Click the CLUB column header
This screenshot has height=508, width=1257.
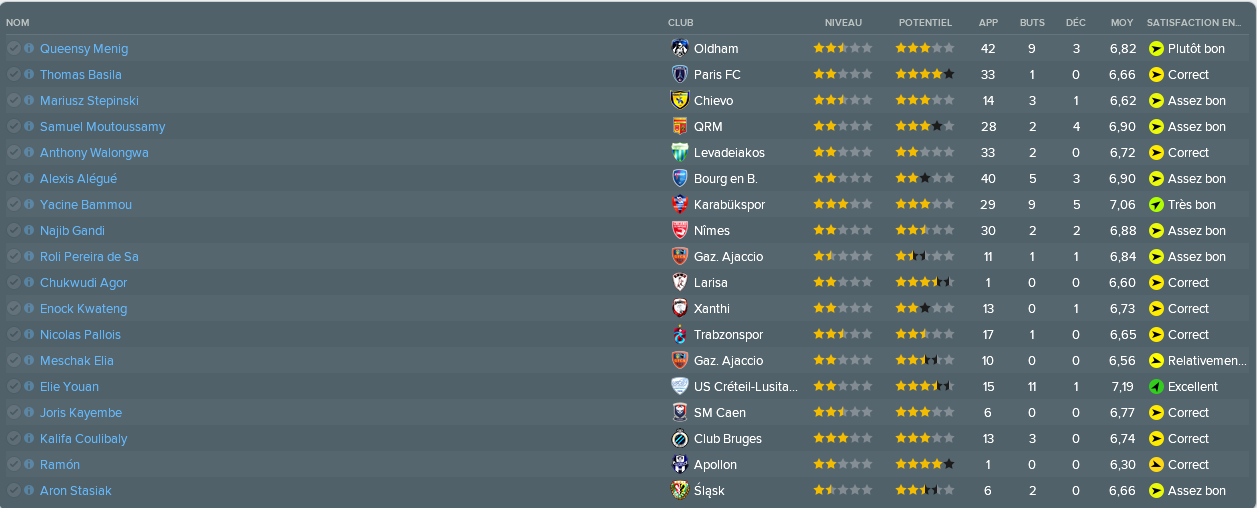[x=681, y=22]
